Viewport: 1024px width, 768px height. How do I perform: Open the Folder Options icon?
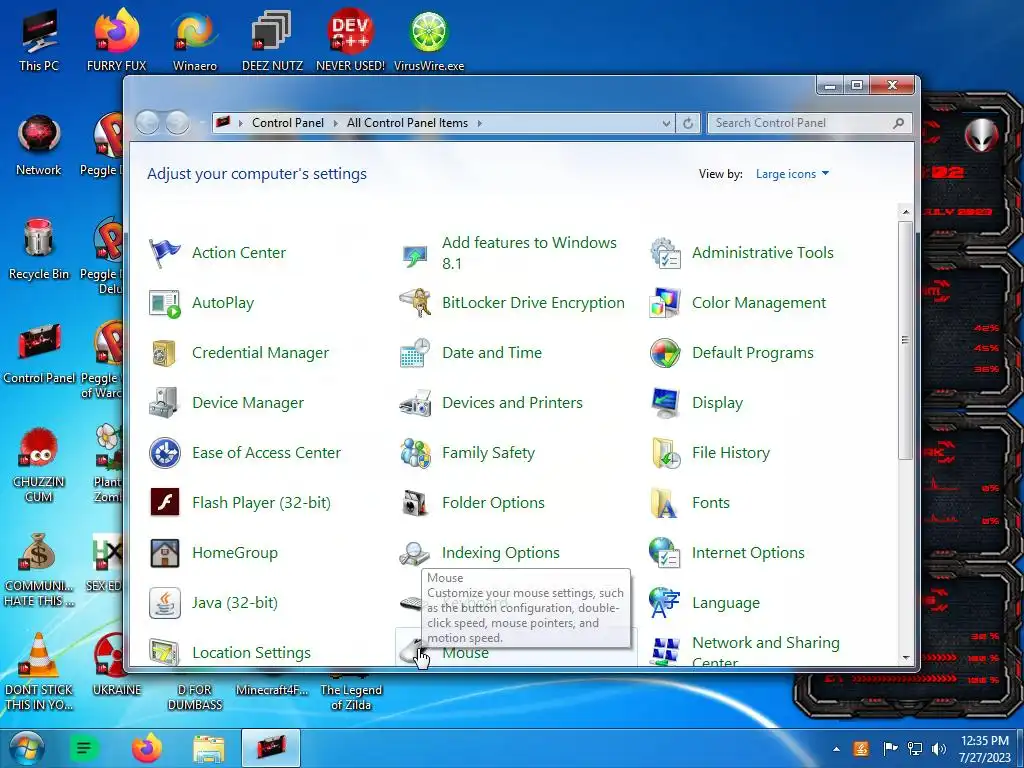(x=415, y=503)
